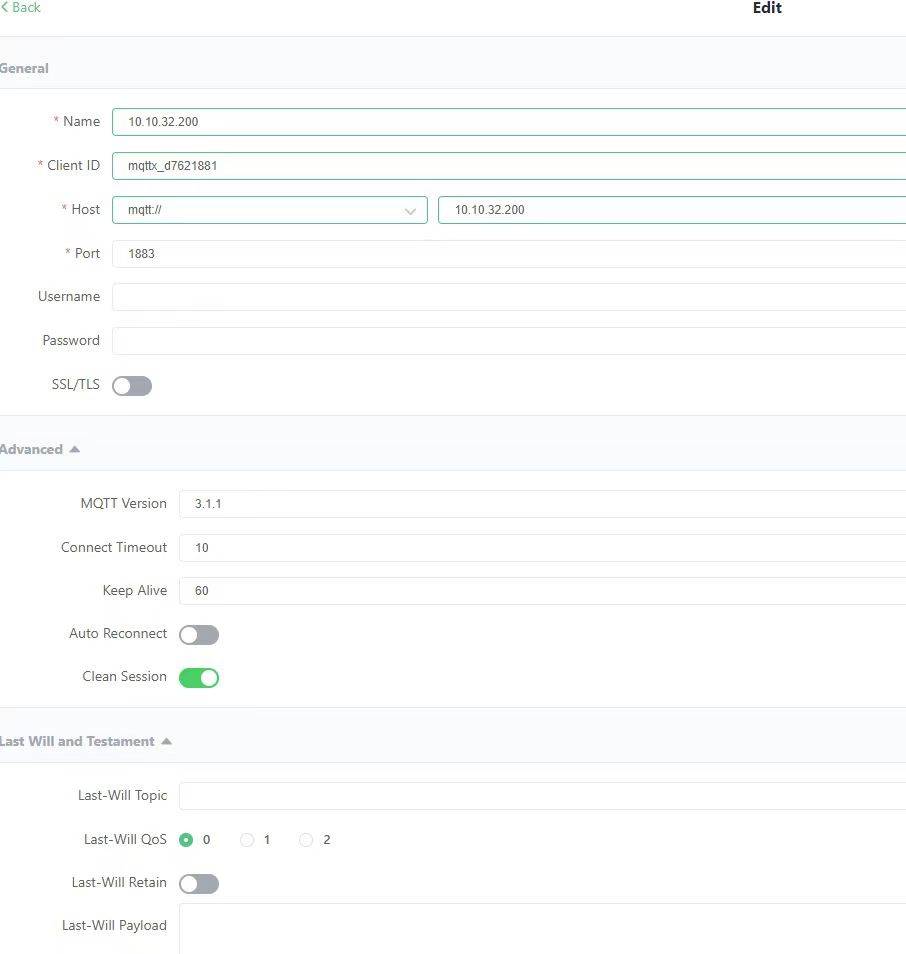Toggle the SSL/TLS switch
Image resolution: width=906 pixels, height=954 pixels.
(x=132, y=386)
